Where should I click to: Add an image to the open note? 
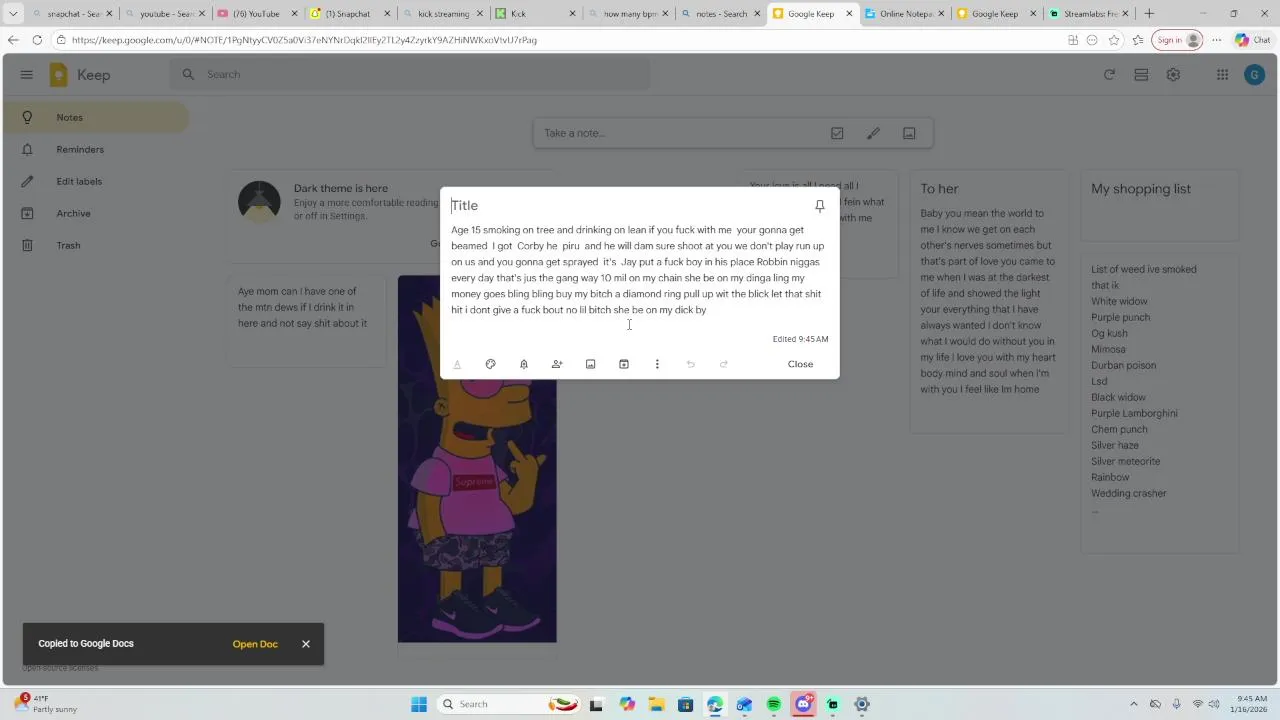pyautogui.click(x=590, y=364)
